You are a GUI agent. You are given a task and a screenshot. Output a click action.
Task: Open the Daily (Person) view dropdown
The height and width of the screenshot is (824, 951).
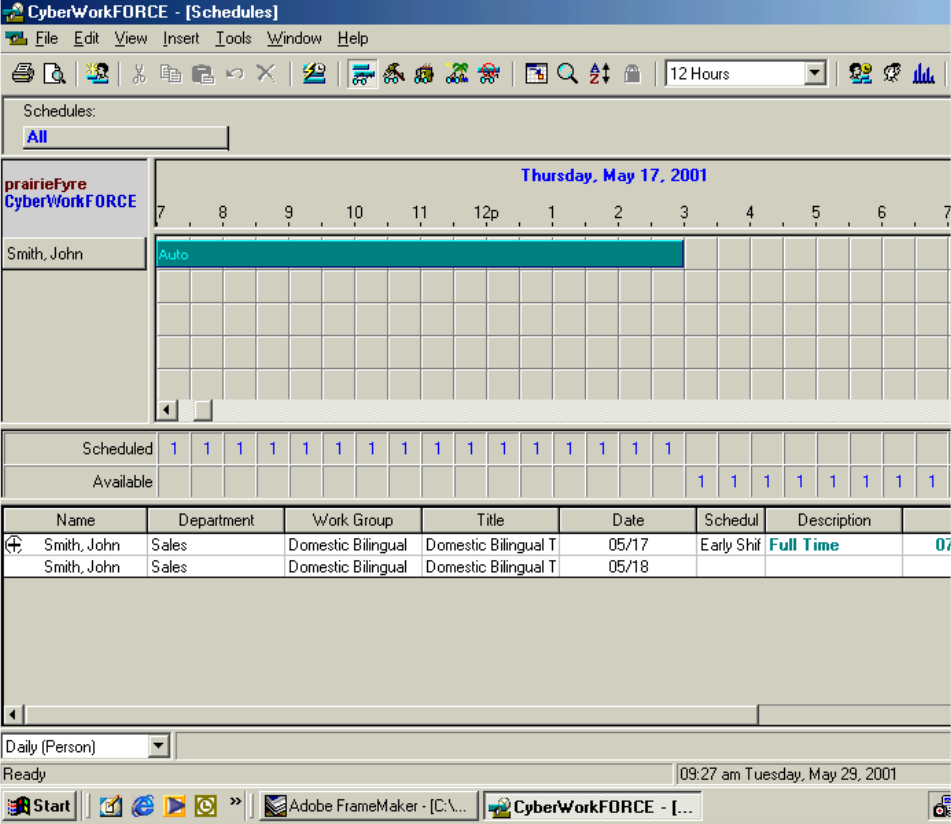pos(159,746)
